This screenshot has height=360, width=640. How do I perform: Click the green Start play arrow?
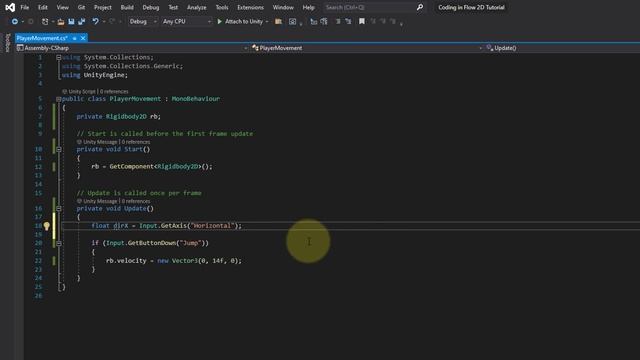click(220, 21)
